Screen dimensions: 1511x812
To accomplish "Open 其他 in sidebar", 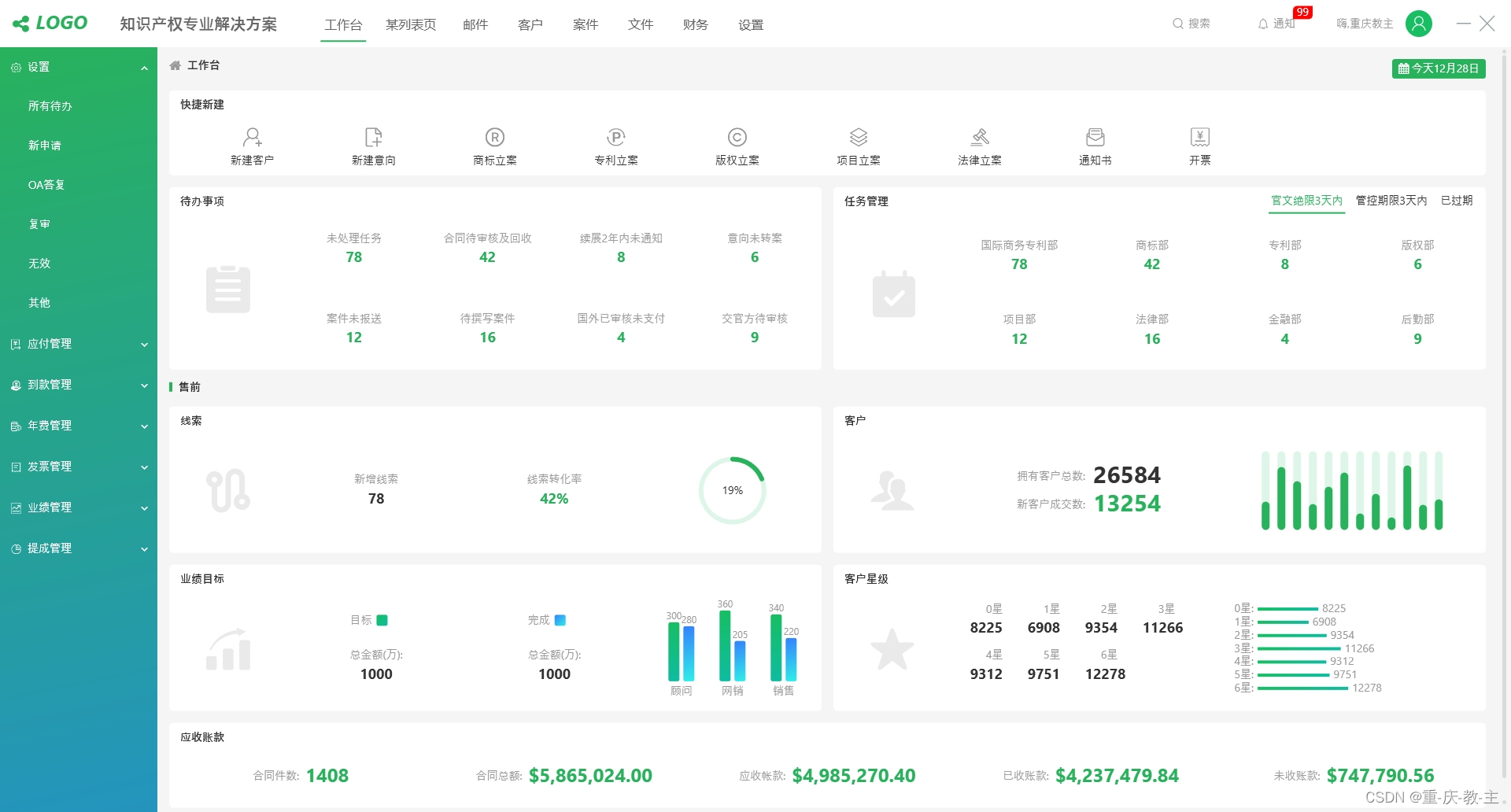I will 39,303.
